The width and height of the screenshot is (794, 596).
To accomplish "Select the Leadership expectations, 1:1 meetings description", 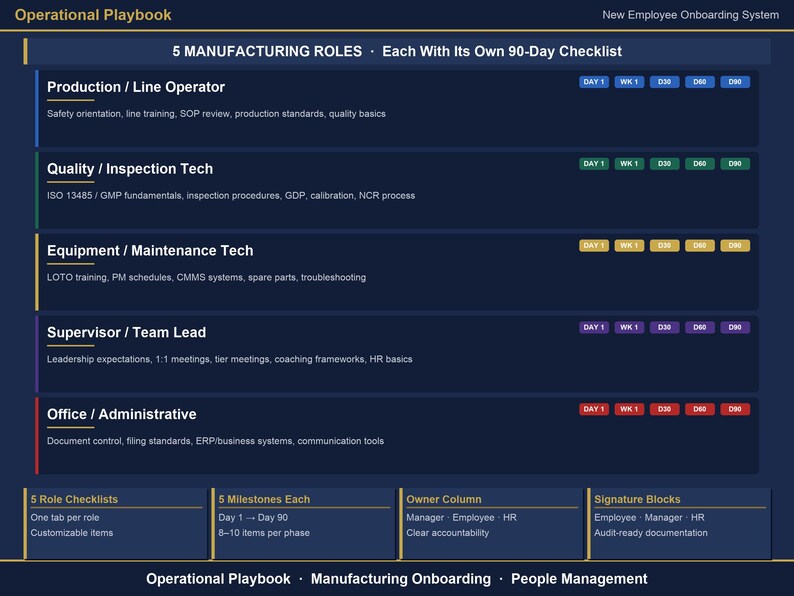I will click(x=229, y=359).
